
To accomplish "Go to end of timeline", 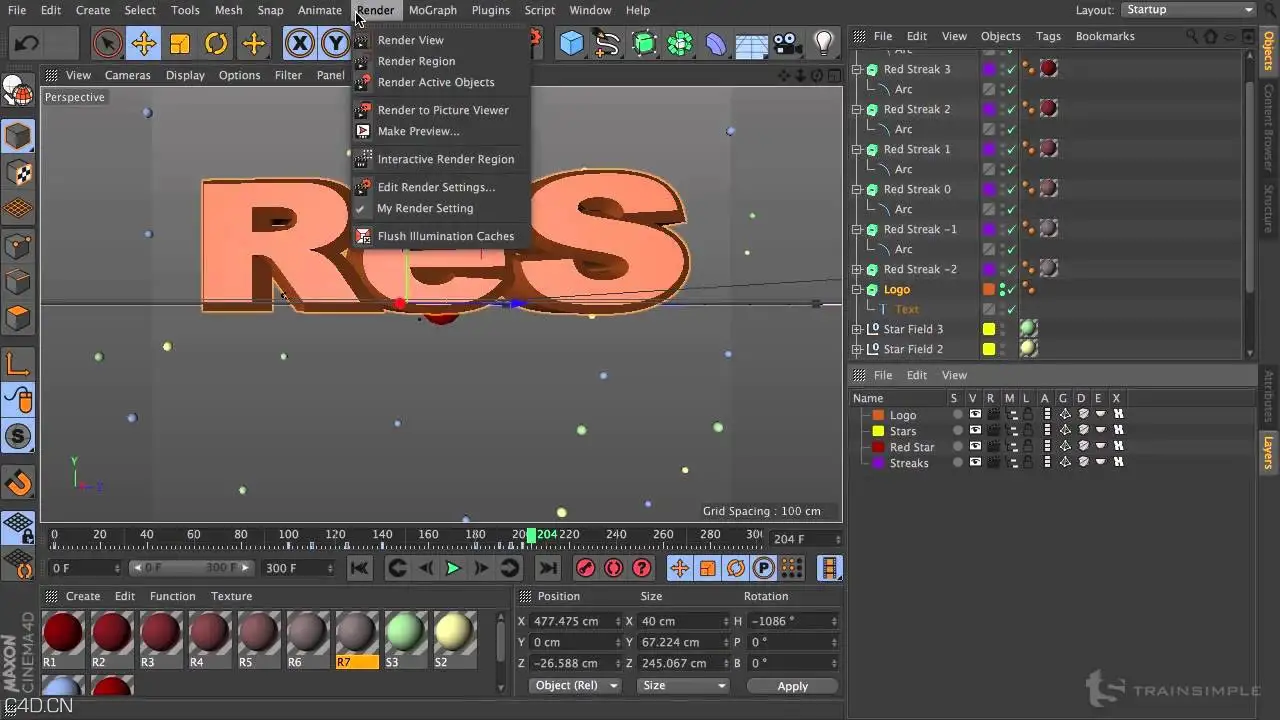I will [548, 568].
